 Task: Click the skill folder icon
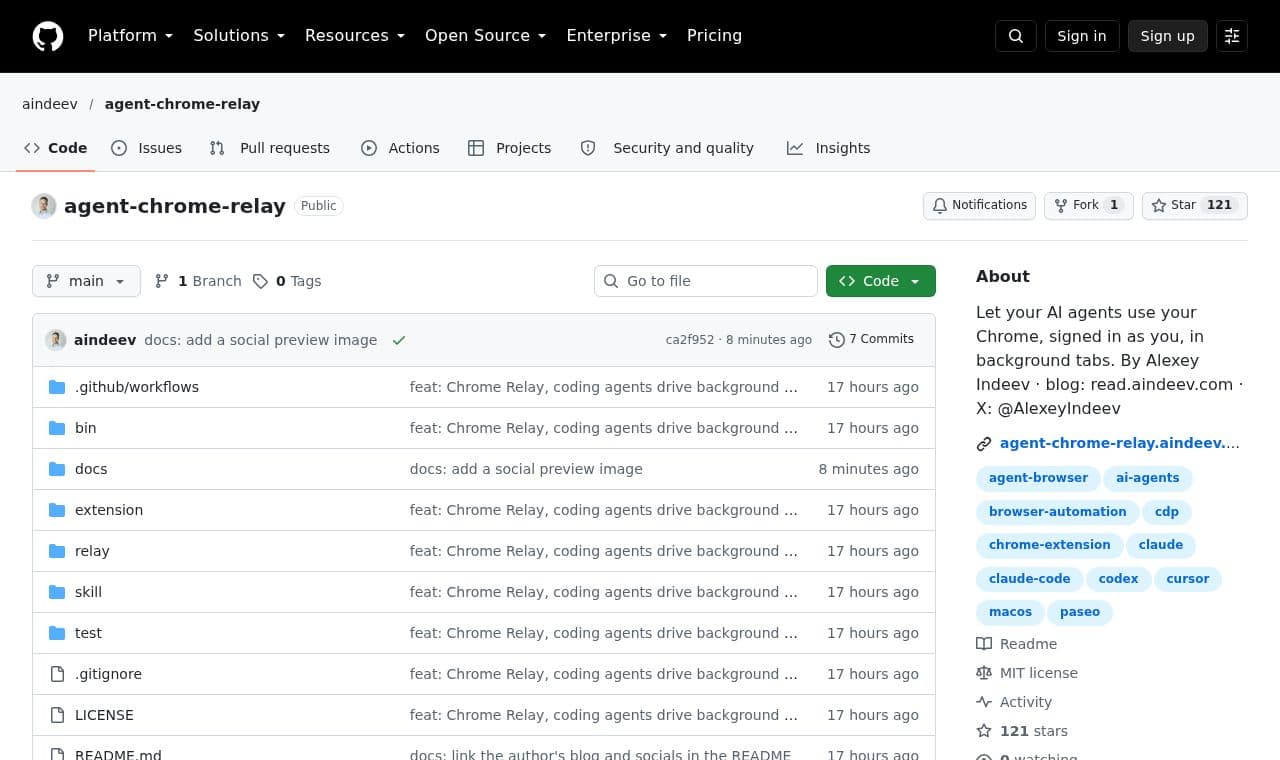click(x=57, y=592)
